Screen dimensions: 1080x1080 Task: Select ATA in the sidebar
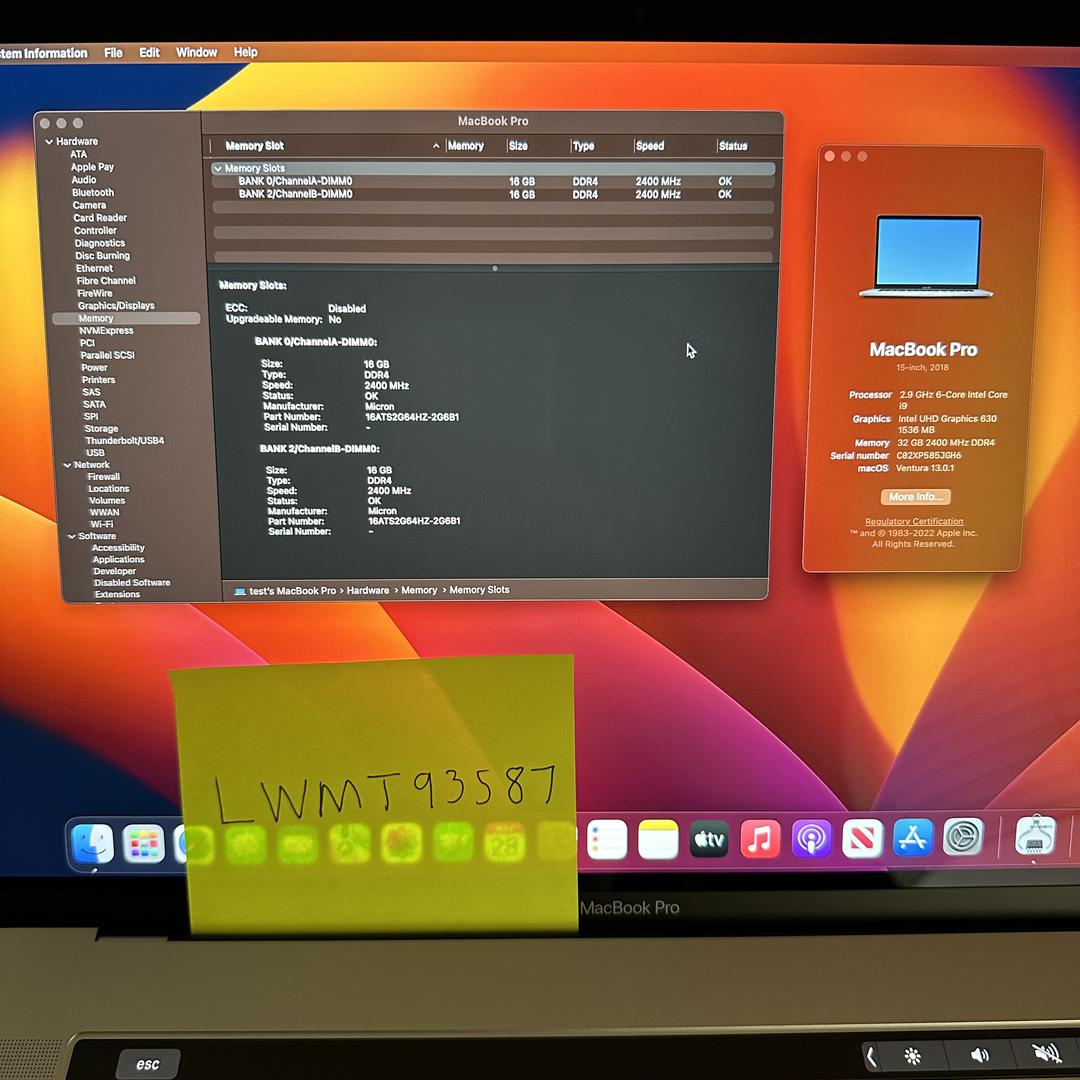click(x=79, y=154)
